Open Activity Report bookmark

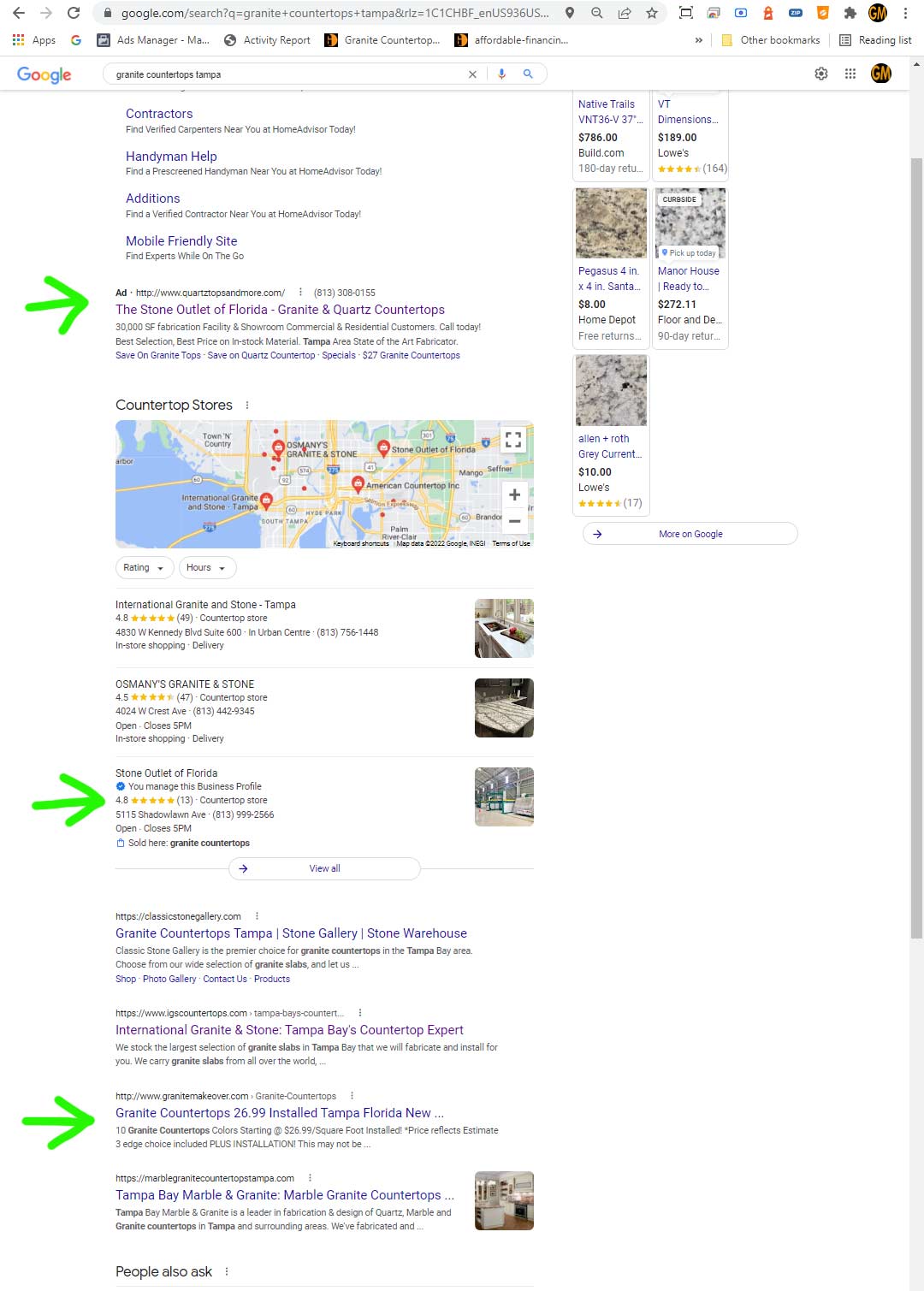267,40
